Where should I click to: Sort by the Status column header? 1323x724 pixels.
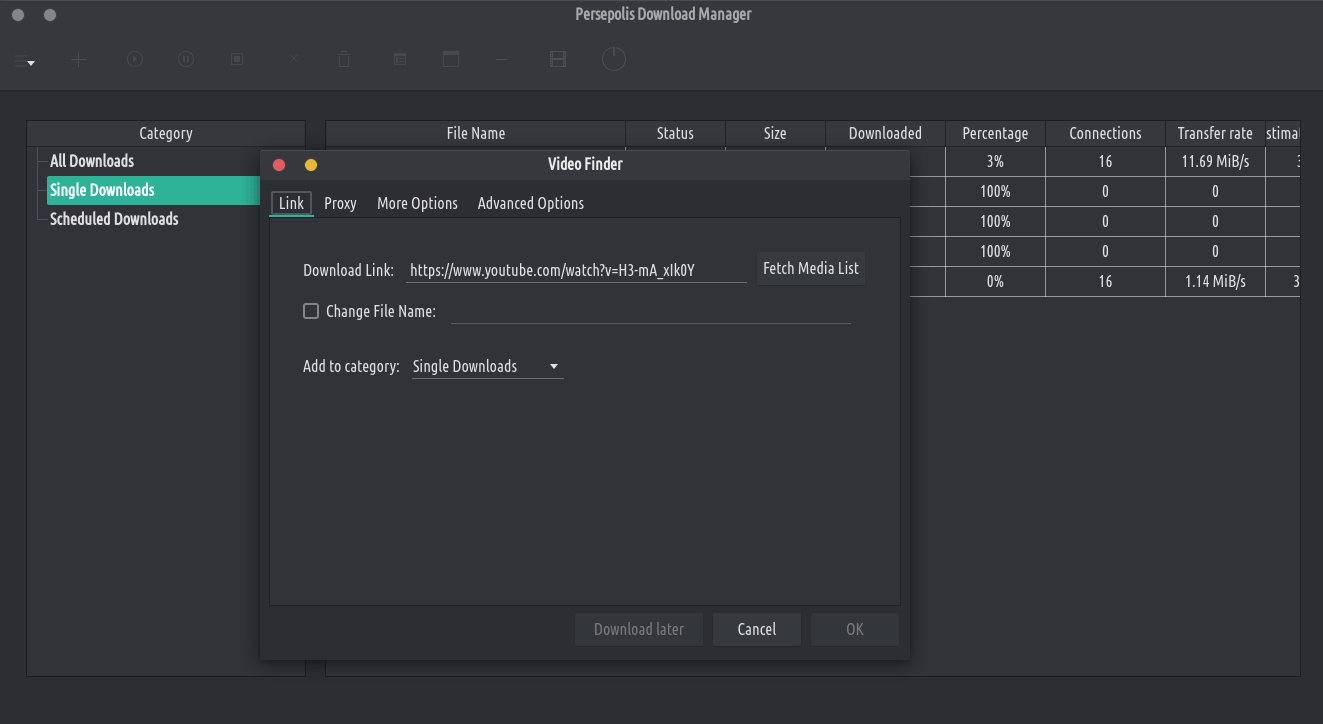click(x=675, y=133)
